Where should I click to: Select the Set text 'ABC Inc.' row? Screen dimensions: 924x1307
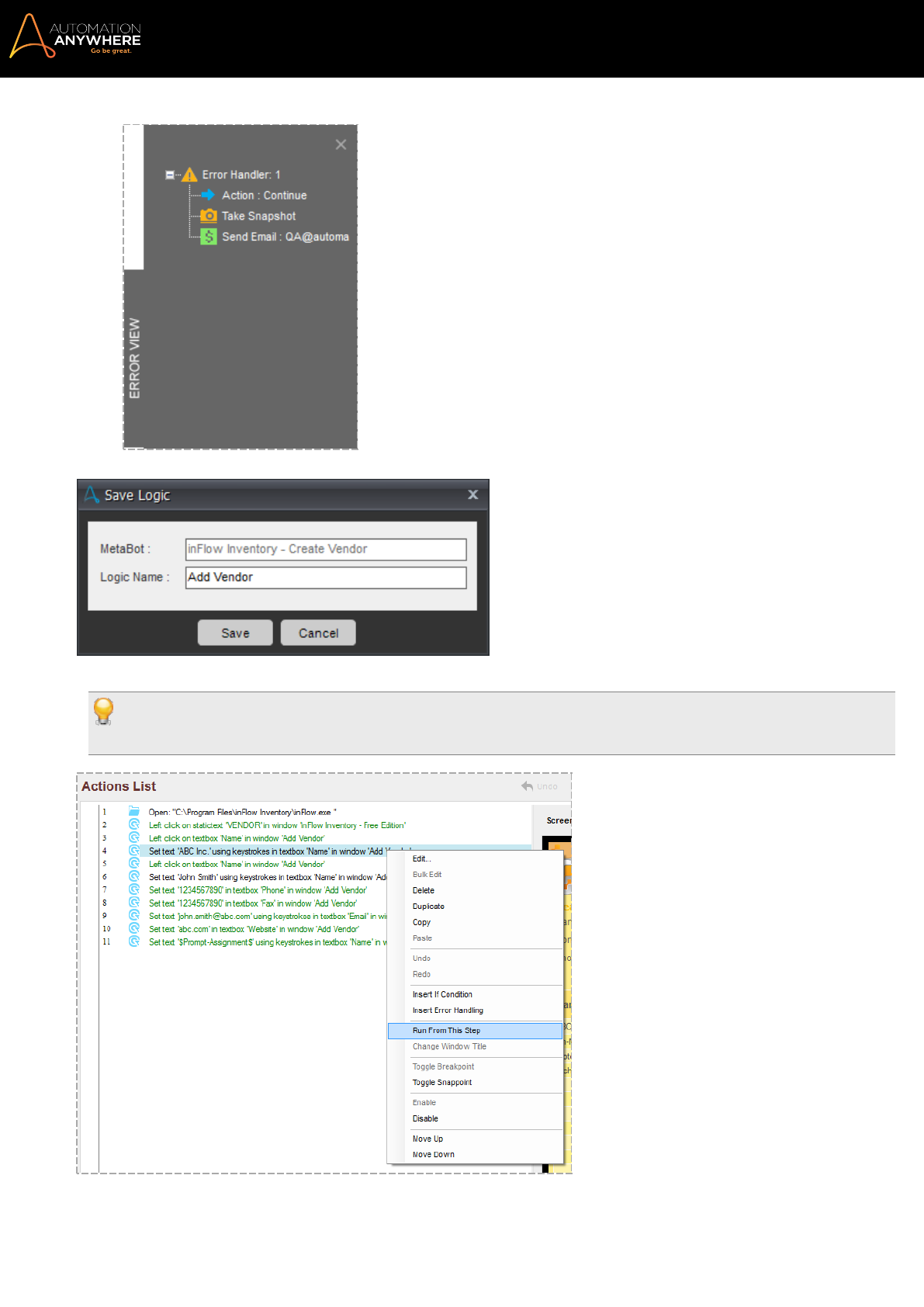click(x=268, y=851)
